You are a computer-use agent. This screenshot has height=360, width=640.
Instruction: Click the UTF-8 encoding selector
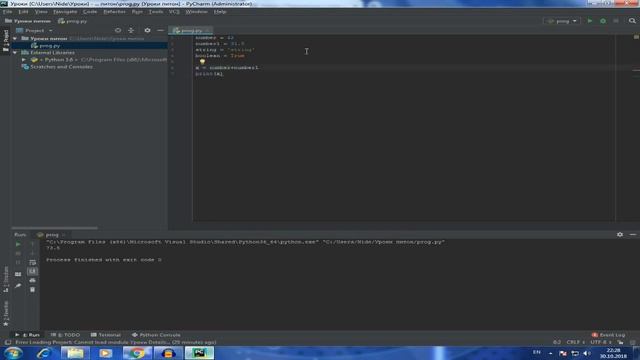[600, 342]
